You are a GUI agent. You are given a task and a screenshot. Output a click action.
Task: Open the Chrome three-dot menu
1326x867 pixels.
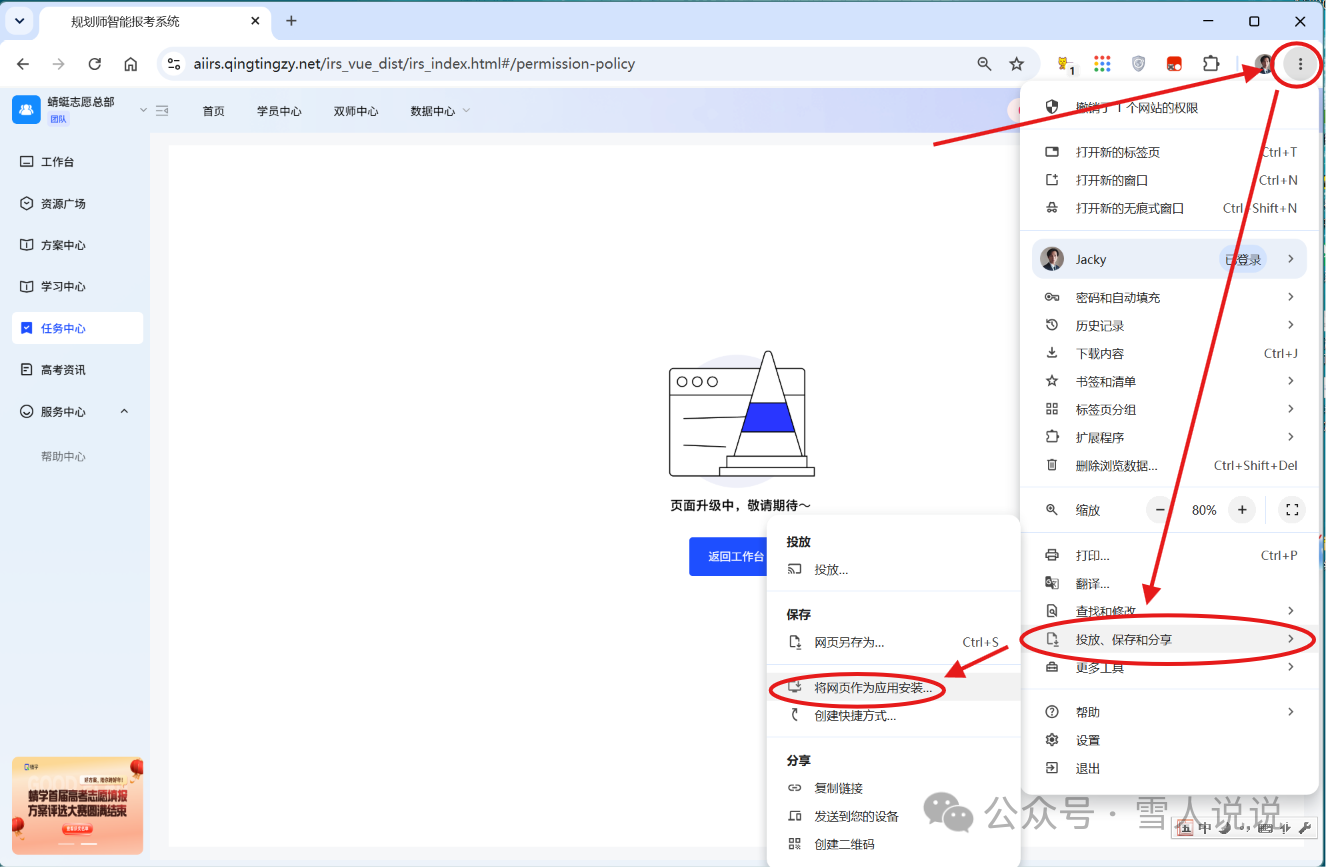tap(1300, 64)
